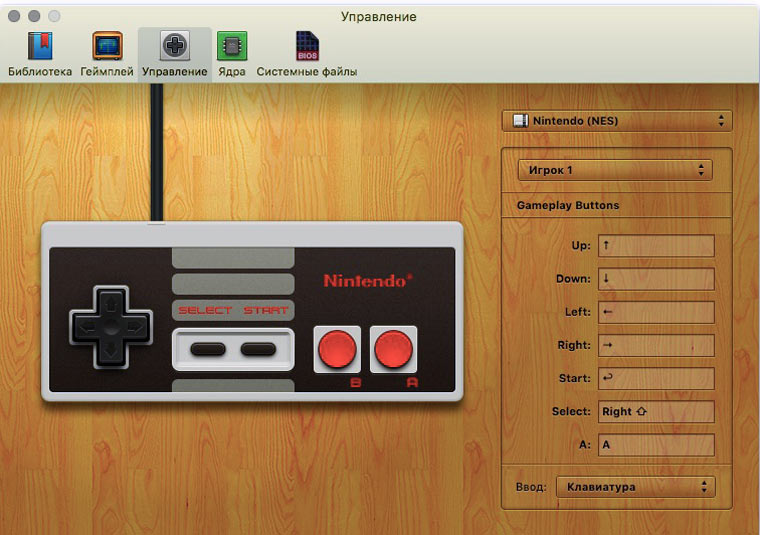Open the Ядра cores tab
This screenshot has width=760, height=535.
[x=232, y=54]
